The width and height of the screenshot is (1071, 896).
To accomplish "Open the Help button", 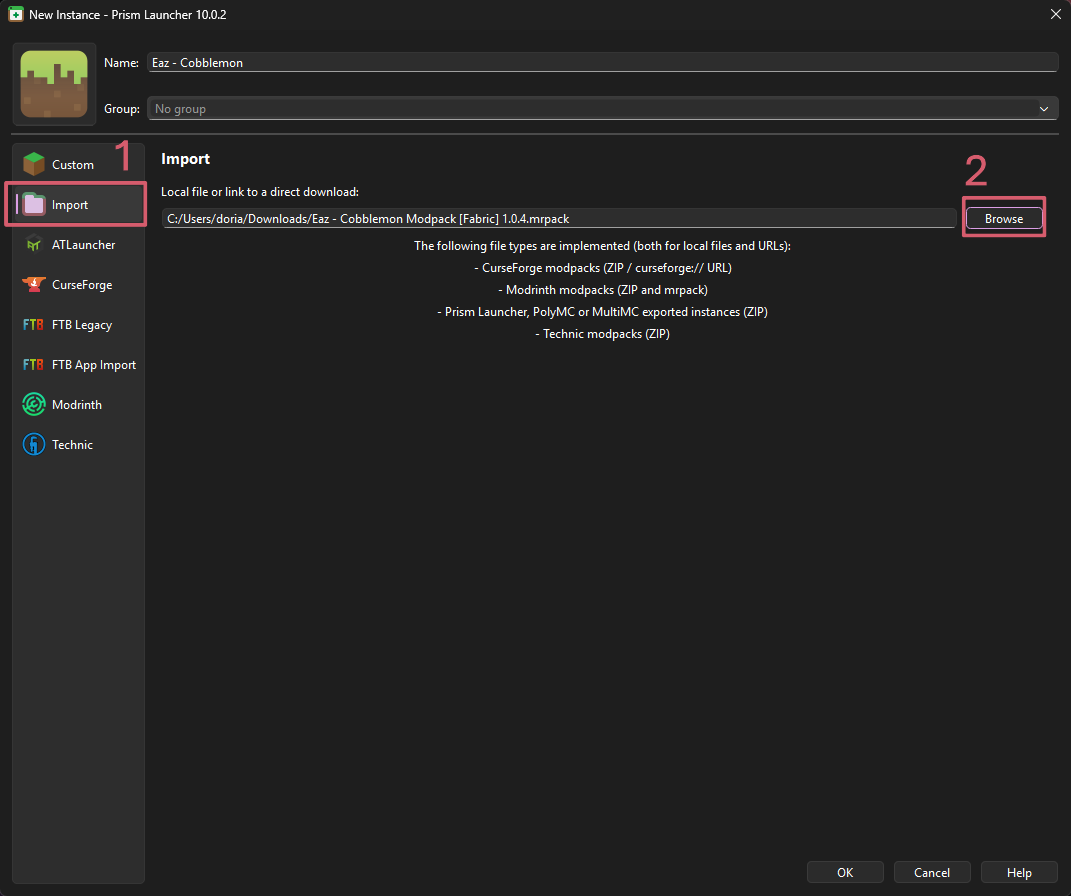I will coord(1018,871).
